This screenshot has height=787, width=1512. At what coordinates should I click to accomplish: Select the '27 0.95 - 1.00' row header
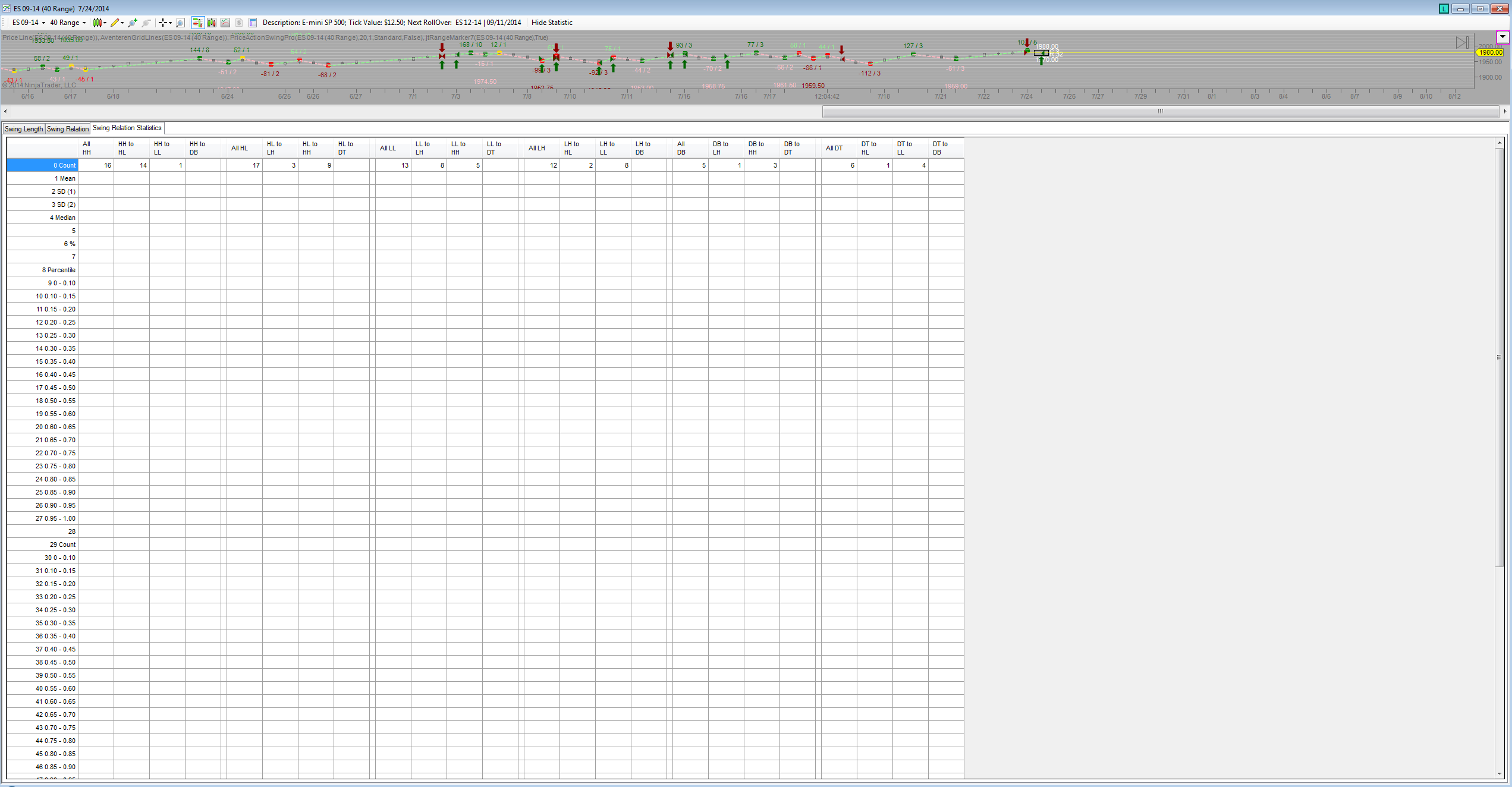pos(42,518)
